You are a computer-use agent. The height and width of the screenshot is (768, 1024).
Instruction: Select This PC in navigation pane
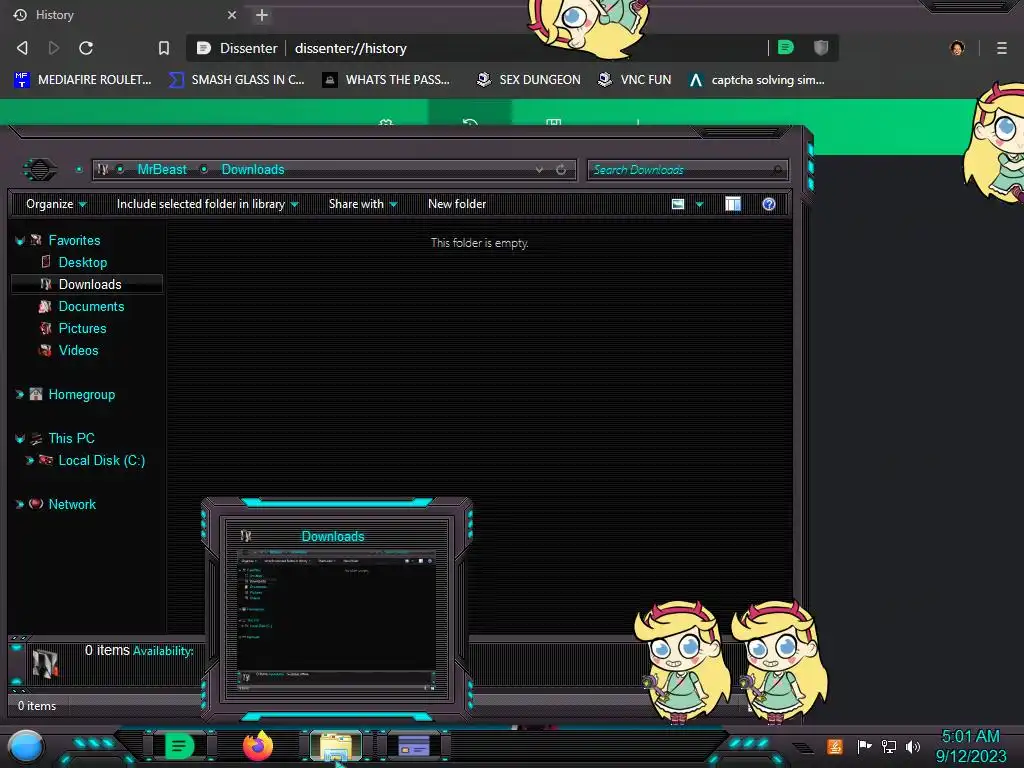71,438
